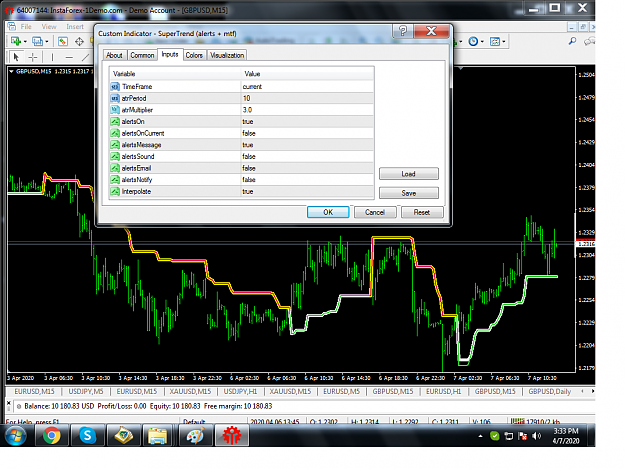Image resolution: width=625 pixels, height=469 pixels.
Task: Click the Reset button
Action: (x=422, y=212)
